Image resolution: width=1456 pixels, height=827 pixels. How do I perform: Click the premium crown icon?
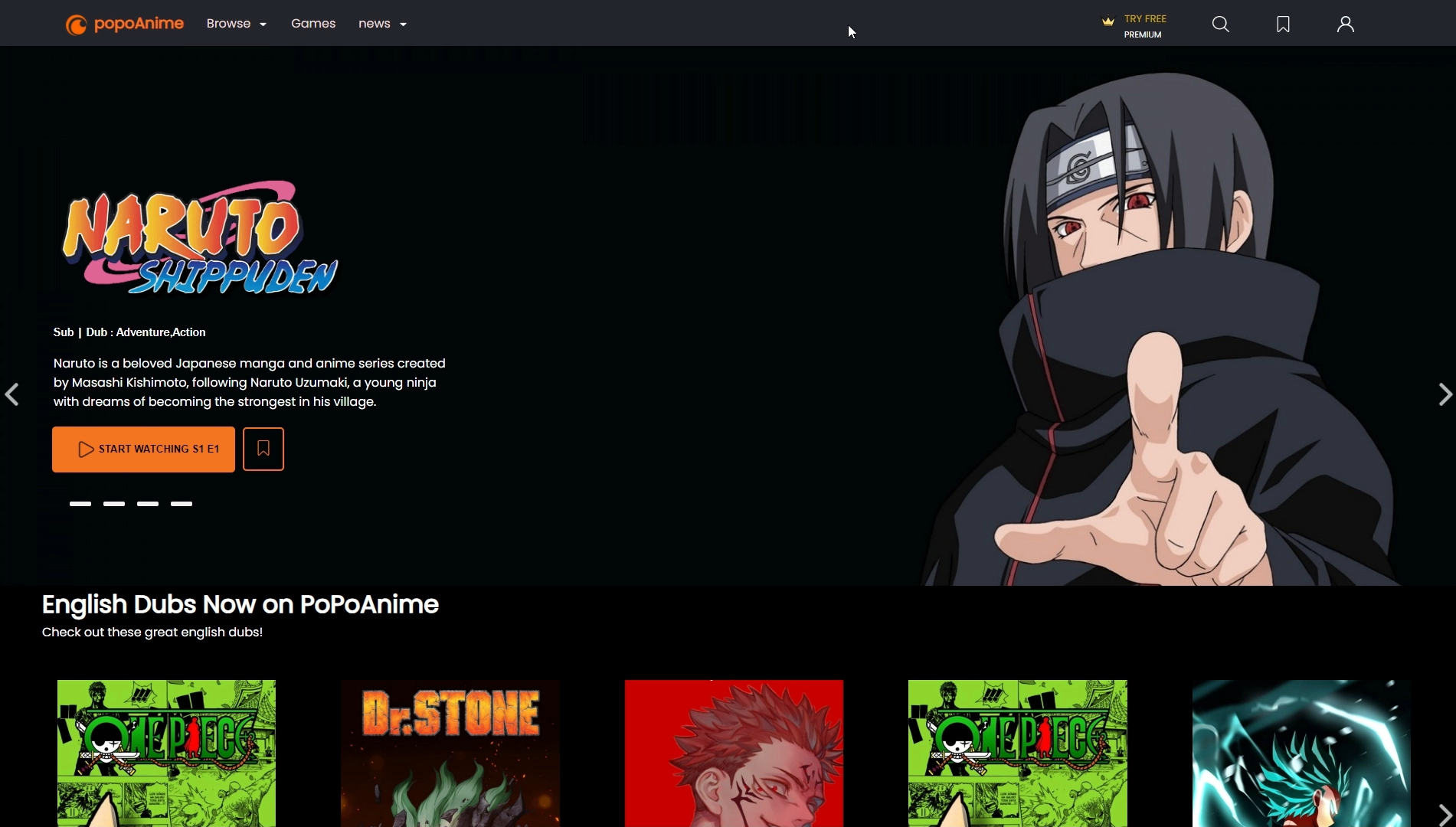1108,21
